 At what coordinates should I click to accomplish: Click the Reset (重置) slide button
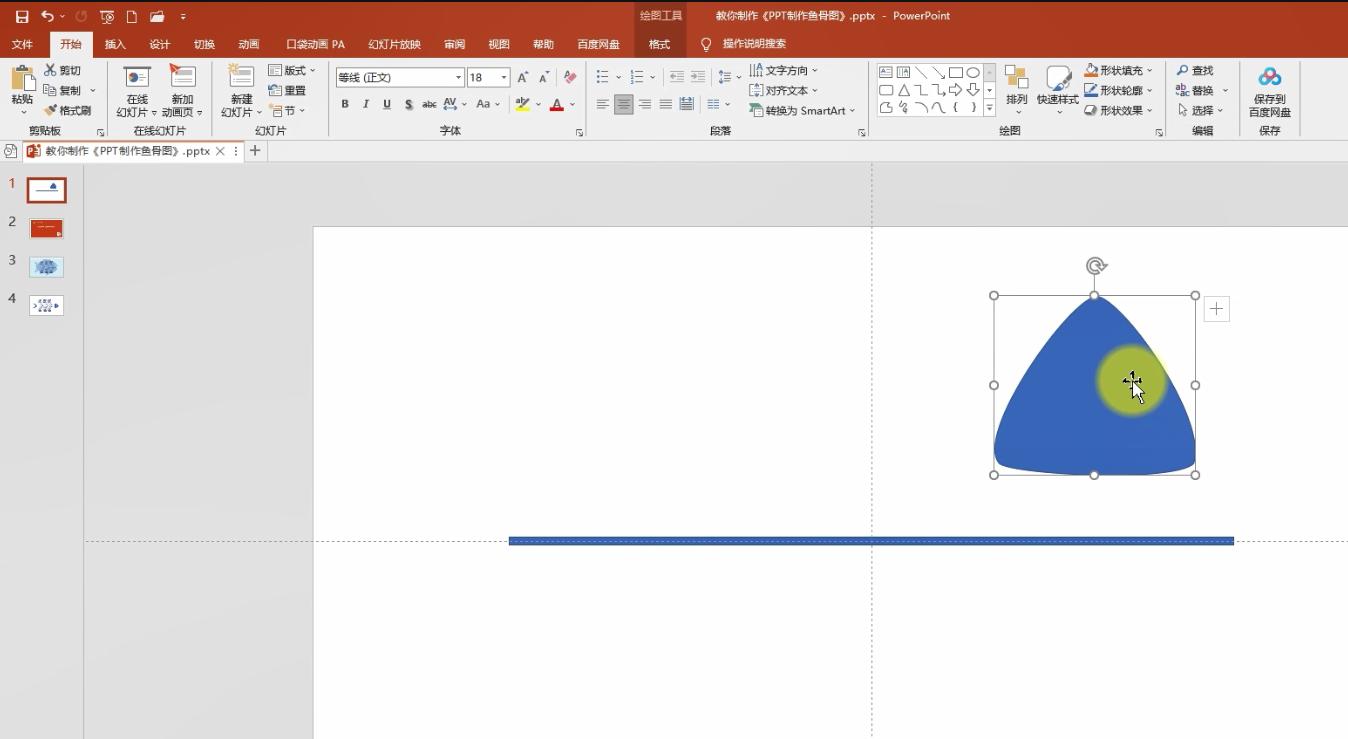click(x=287, y=90)
